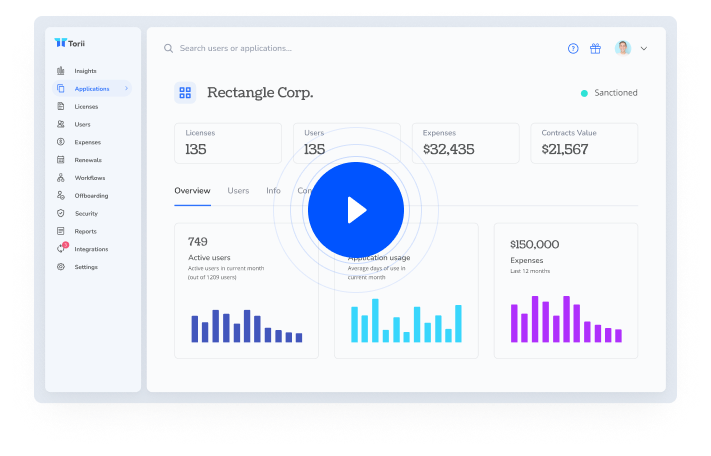Click the Contracts Value $21,567 card
This screenshot has width=711, height=456.
(584, 143)
